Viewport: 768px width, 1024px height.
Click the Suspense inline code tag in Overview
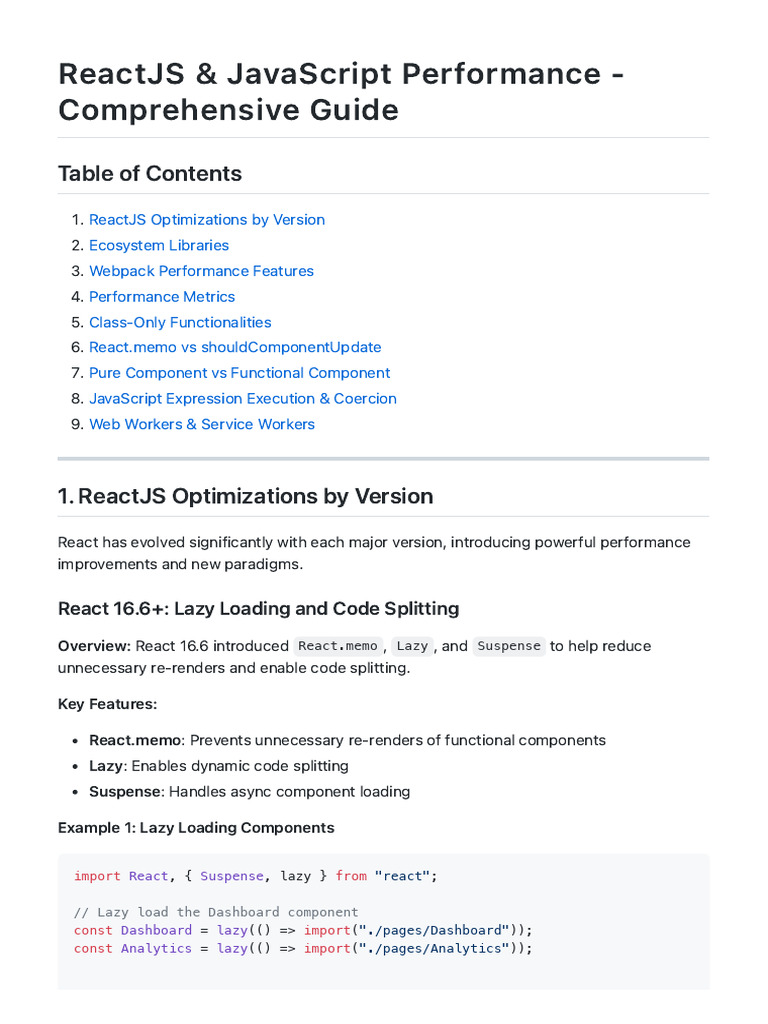pos(509,646)
